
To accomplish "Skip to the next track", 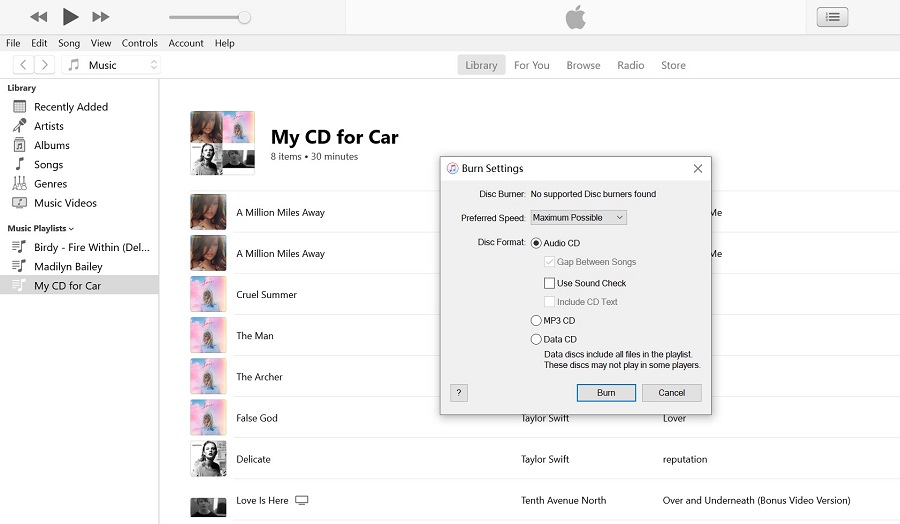I will [x=100, y=17].
